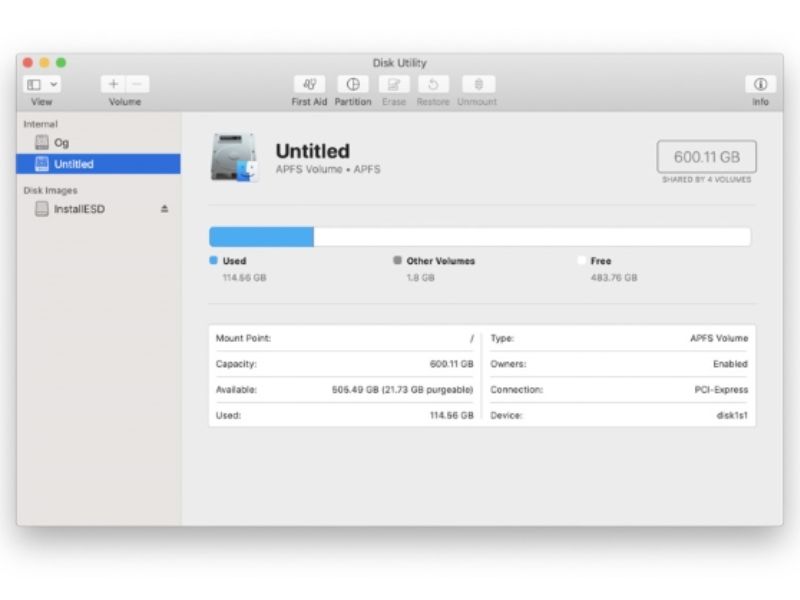The height and width of the screenshot is (600, 800).
Task: Click the white free portion of storage bar
Action: click(532, 237)
